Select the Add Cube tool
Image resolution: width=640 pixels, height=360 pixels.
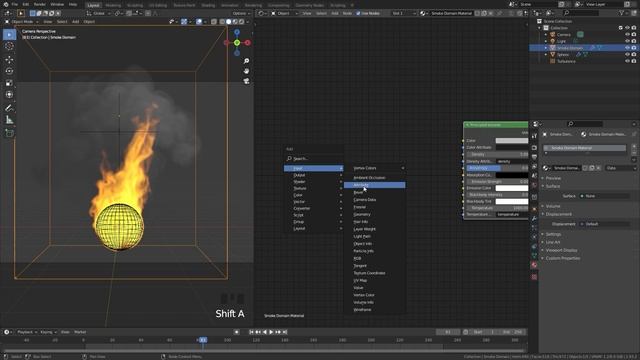[9, 133]
